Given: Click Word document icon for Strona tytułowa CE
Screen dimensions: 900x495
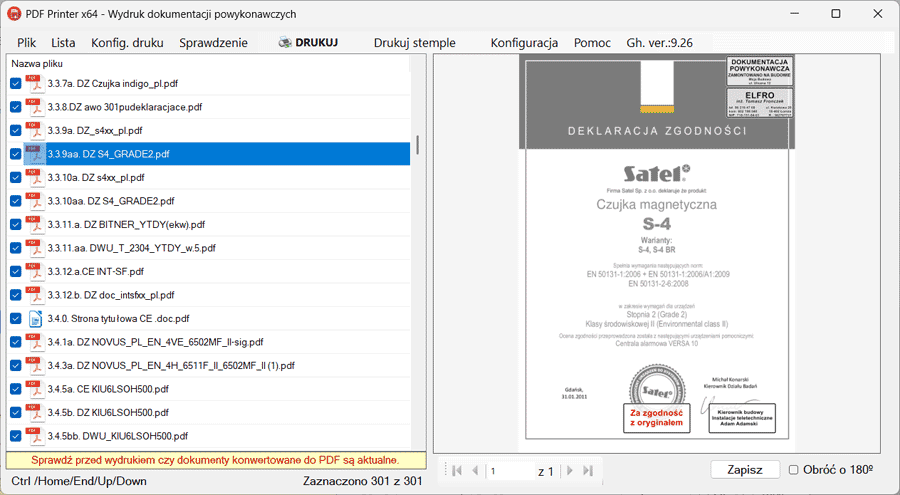Looking at the screenshot, I should [33, 319].
